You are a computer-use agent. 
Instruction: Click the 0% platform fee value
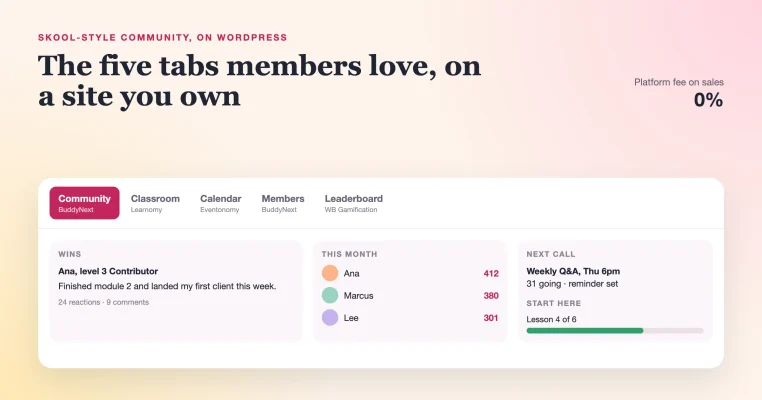708,100
